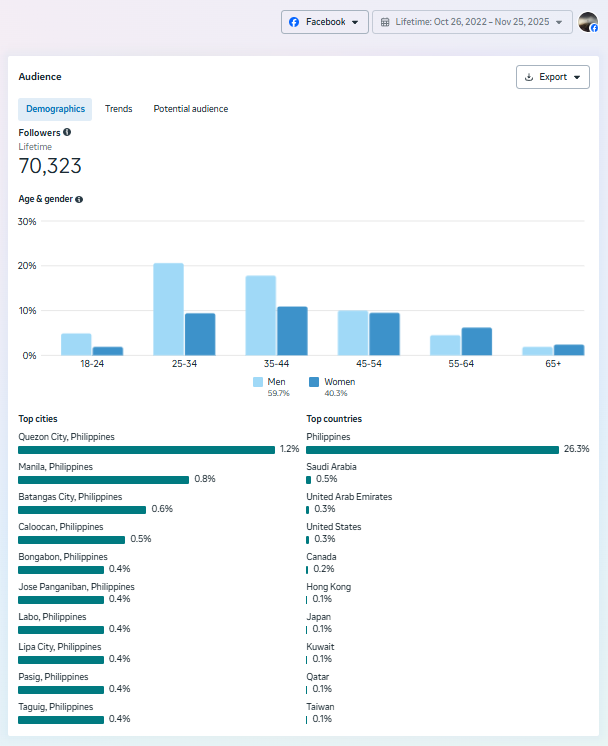Click the Quezon City percentage bar

pyautogui.click(x=146, y=450)
